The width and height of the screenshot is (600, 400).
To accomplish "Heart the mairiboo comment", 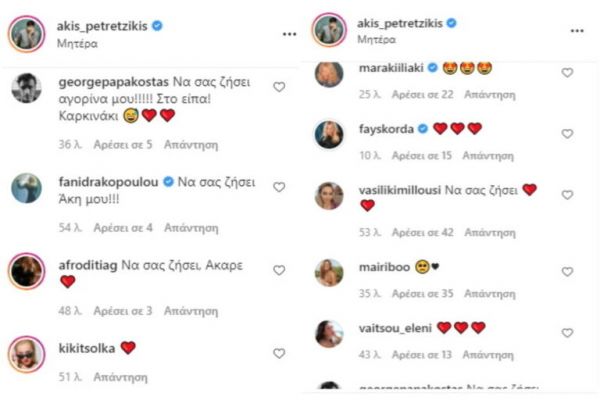I will [x=567, y=269].
